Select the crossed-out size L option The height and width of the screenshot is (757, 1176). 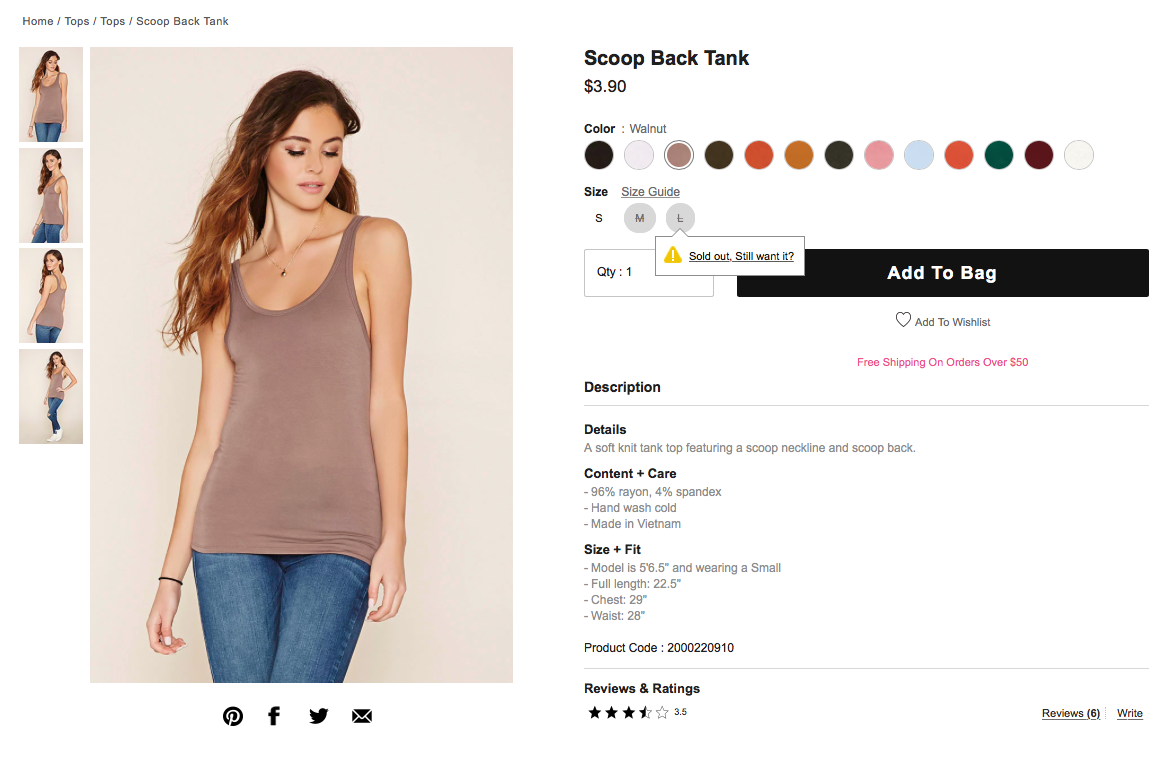[x=680, y=218]
